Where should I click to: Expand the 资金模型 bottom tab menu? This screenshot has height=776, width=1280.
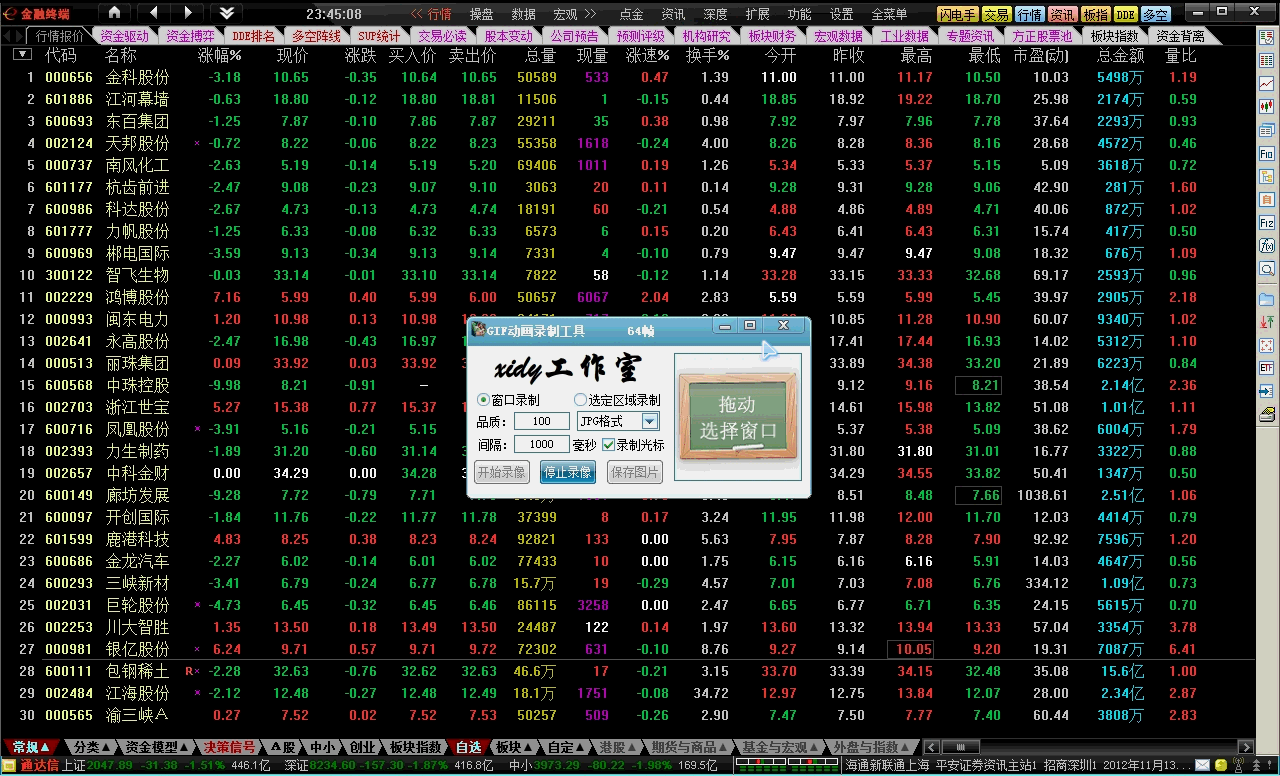tap(185, 747)
